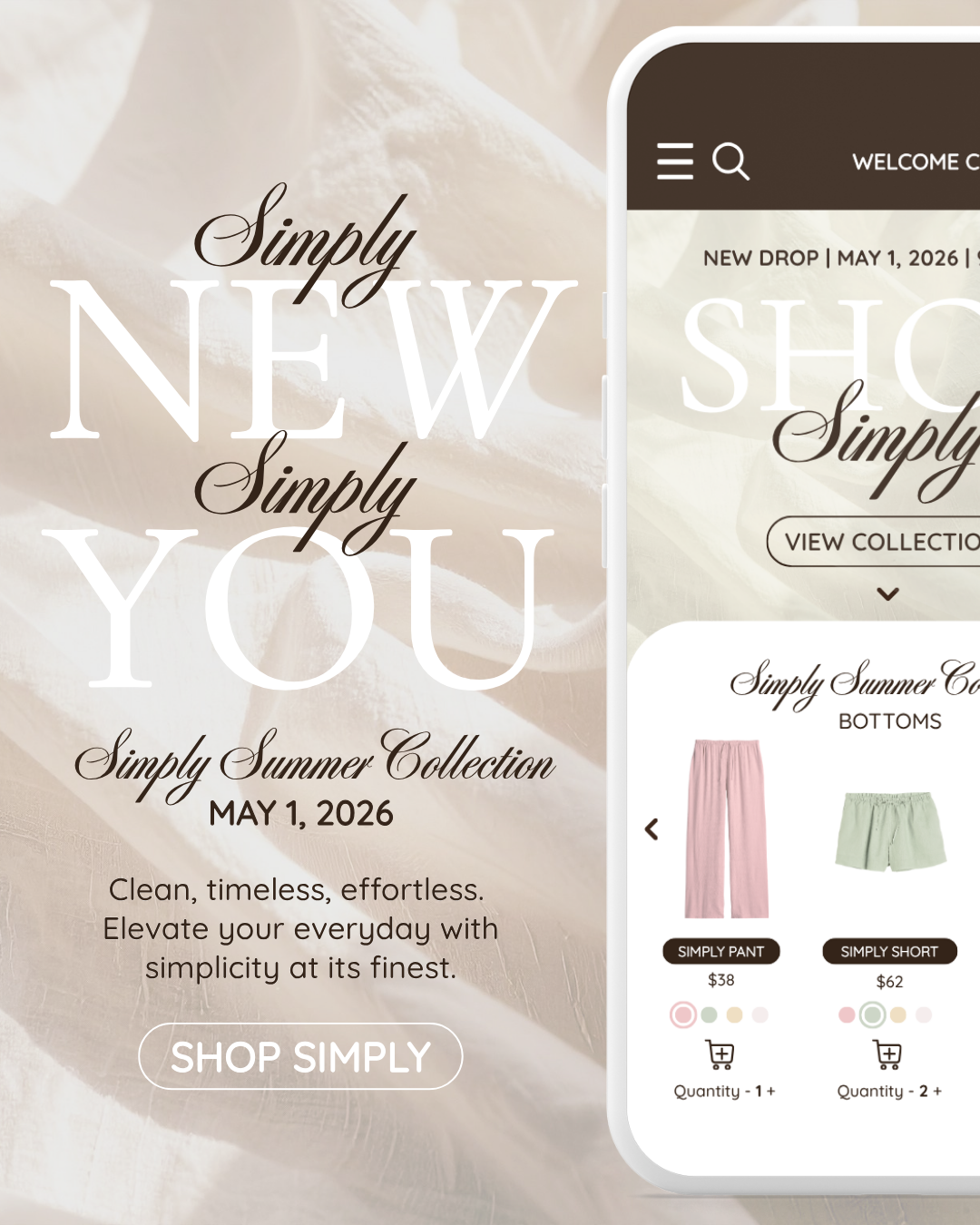Viewport: 980px width, 1225px height.
Task: Expand section with chevron below View Collection
Action: coord(888,594)
